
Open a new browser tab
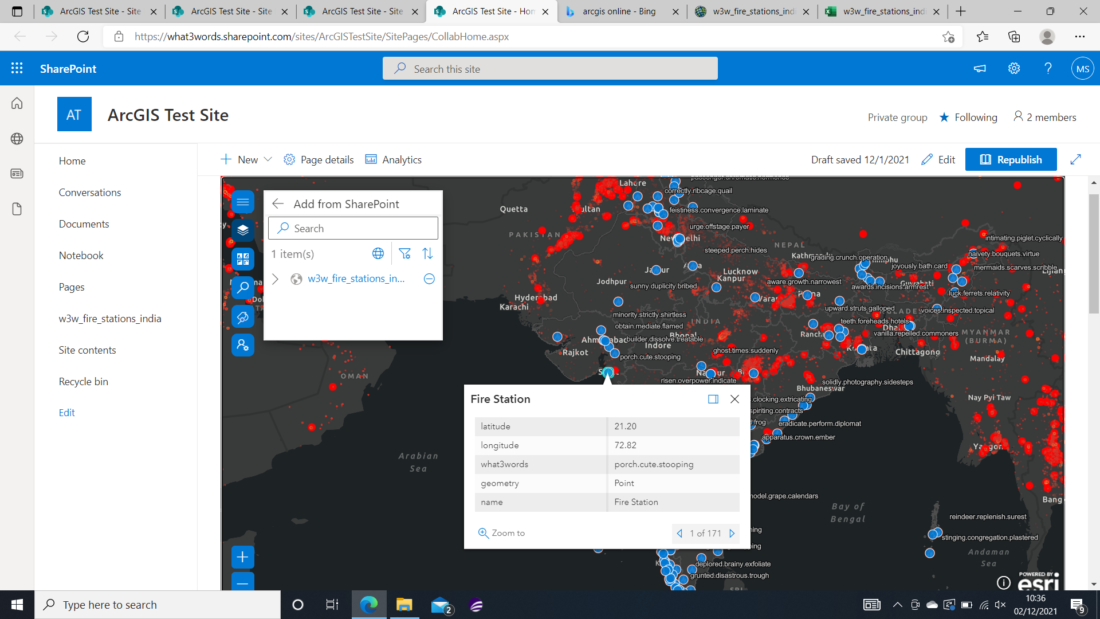(x=960, y=11)
